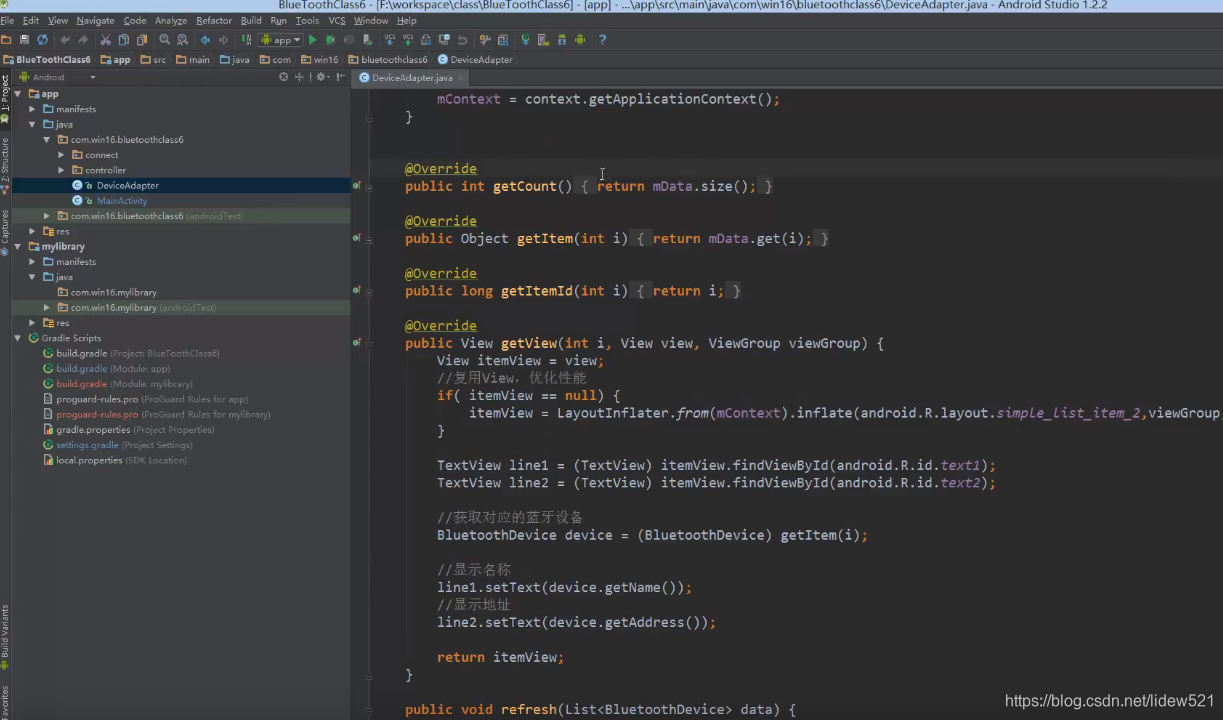
Task: Hide the Project panel with the hide icon
Action: pyautogui.click(x=340, y=77)
